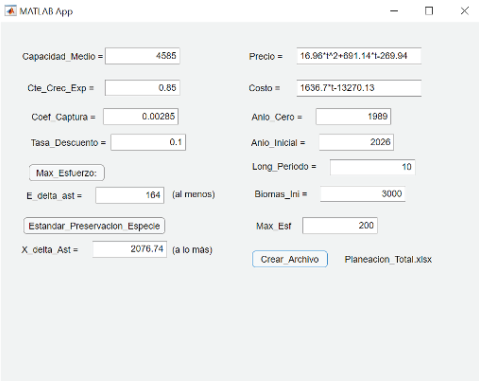Select the Cte_Crec_Exp field showing 0.85
Viewport: 479px width, 381px height.
(x=142, y=88)
